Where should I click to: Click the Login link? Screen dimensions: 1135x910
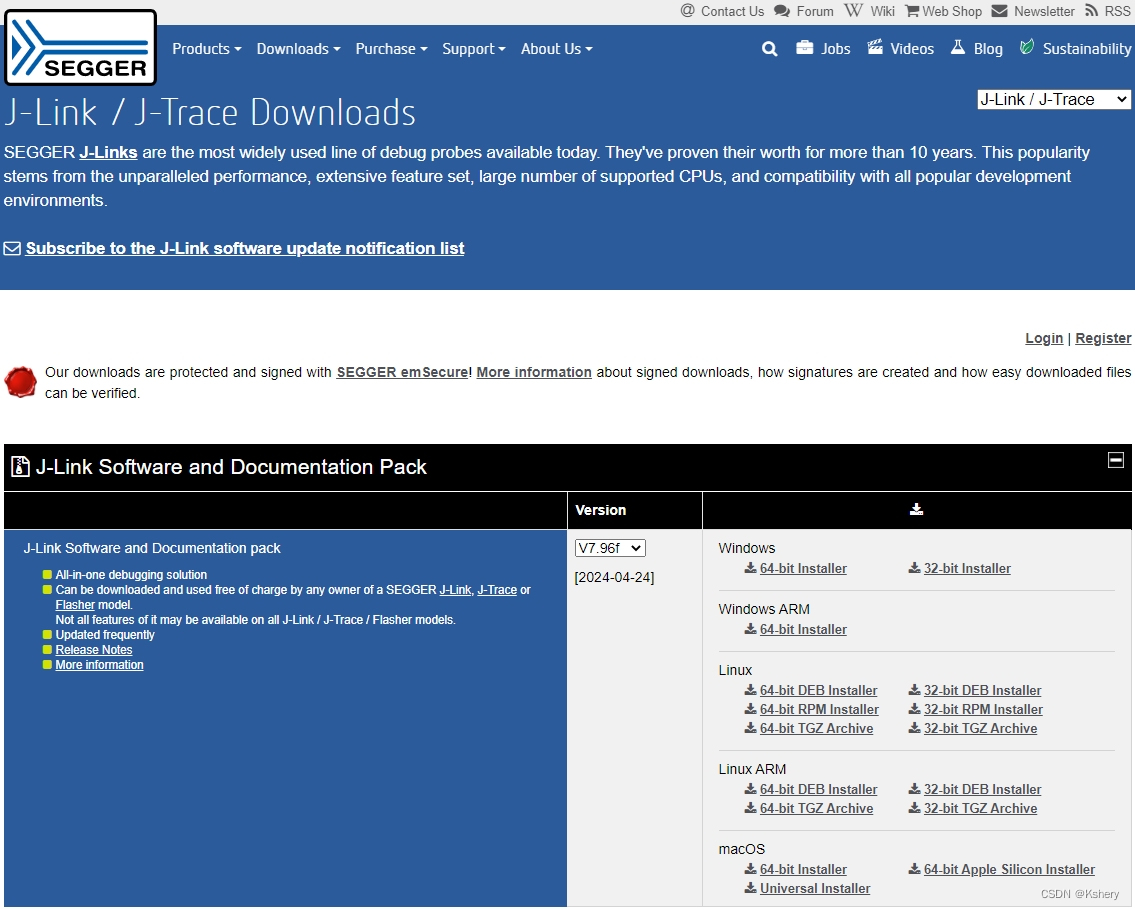(1044, 338)
